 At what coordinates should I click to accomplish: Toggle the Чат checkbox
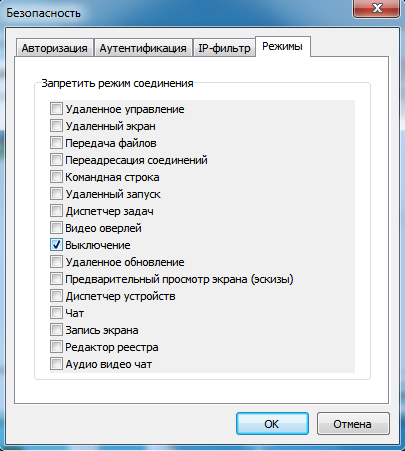tap(56, 313)
